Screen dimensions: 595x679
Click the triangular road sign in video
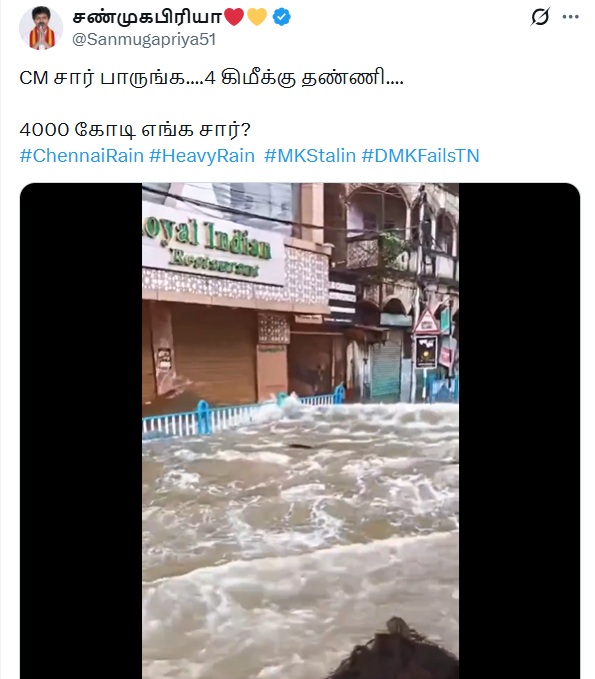tap(427, 321)
